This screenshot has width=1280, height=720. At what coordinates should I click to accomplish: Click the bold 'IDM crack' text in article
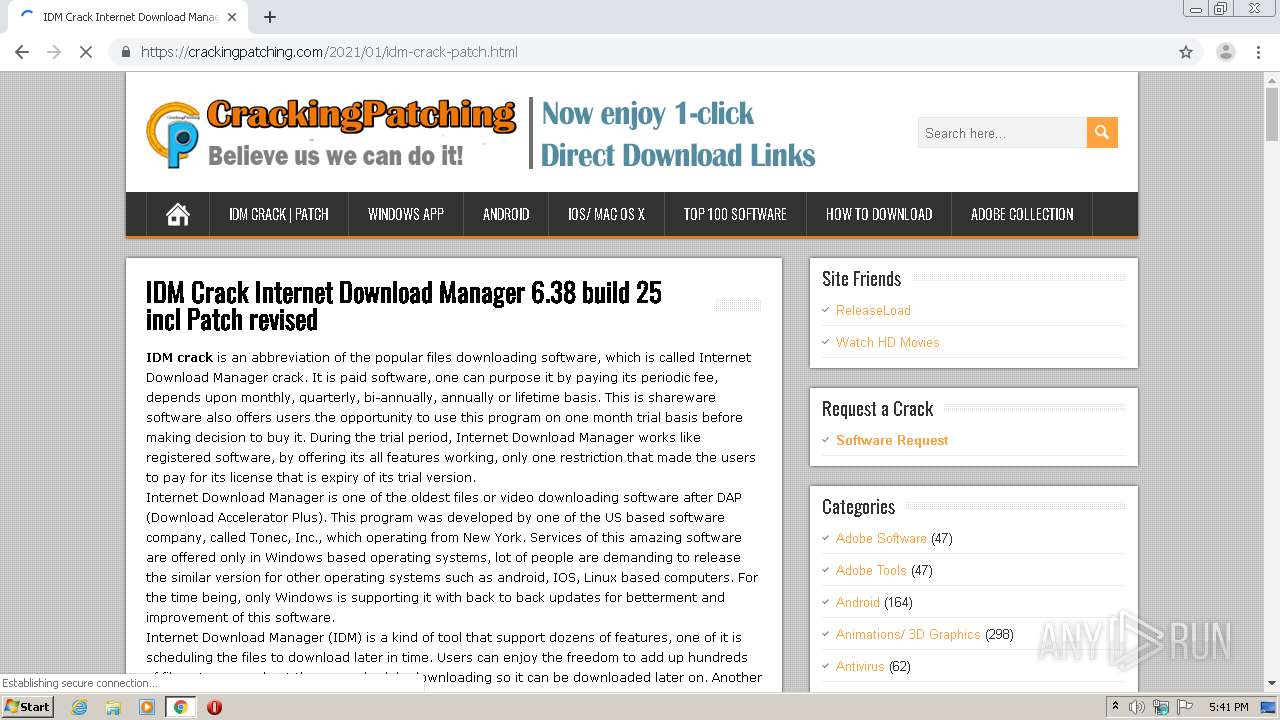179,357
